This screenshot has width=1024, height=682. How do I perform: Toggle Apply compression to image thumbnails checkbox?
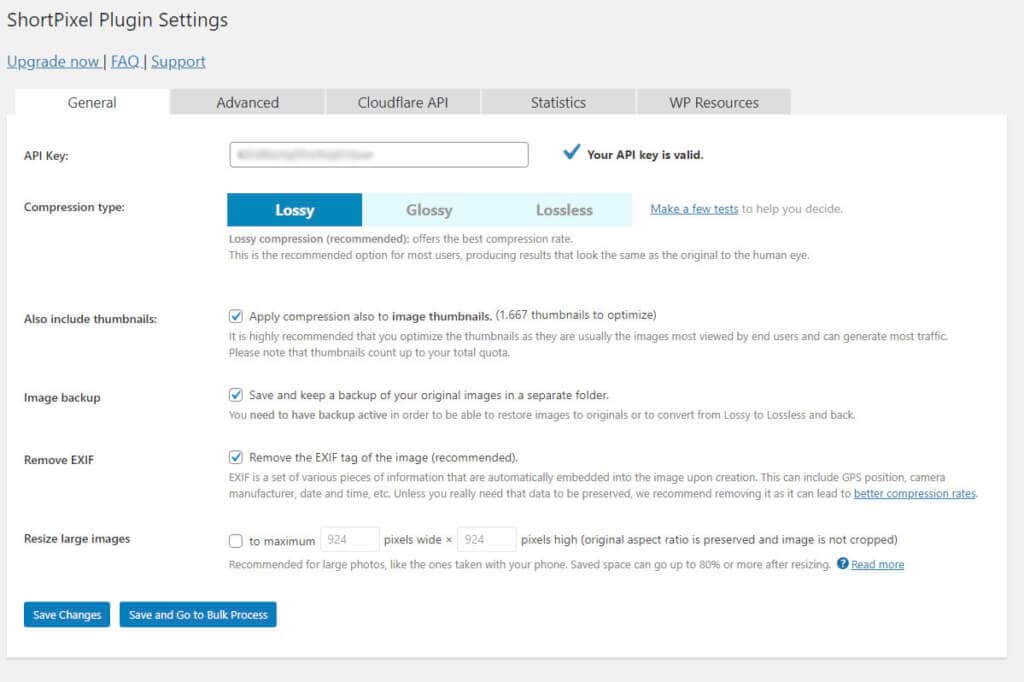pos(236,316)
